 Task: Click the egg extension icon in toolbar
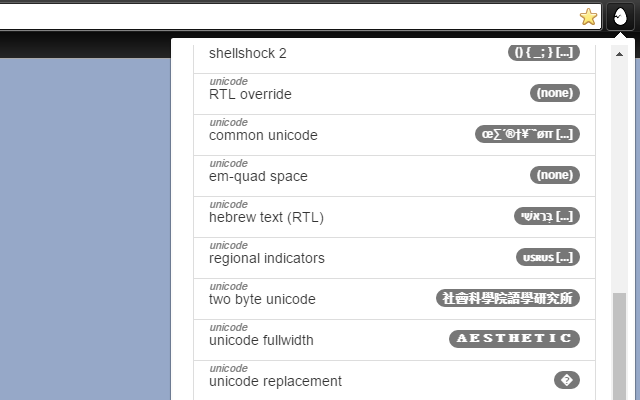coord(620,16)
